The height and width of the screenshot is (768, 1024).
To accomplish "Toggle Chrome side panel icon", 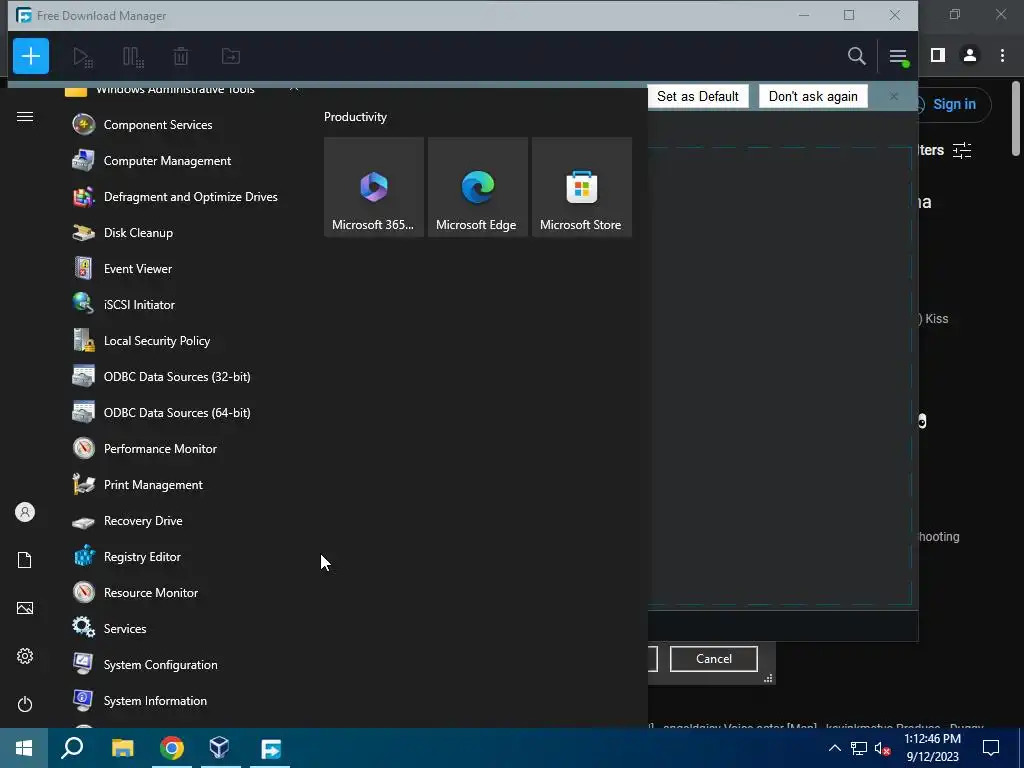I will (938, 56).
